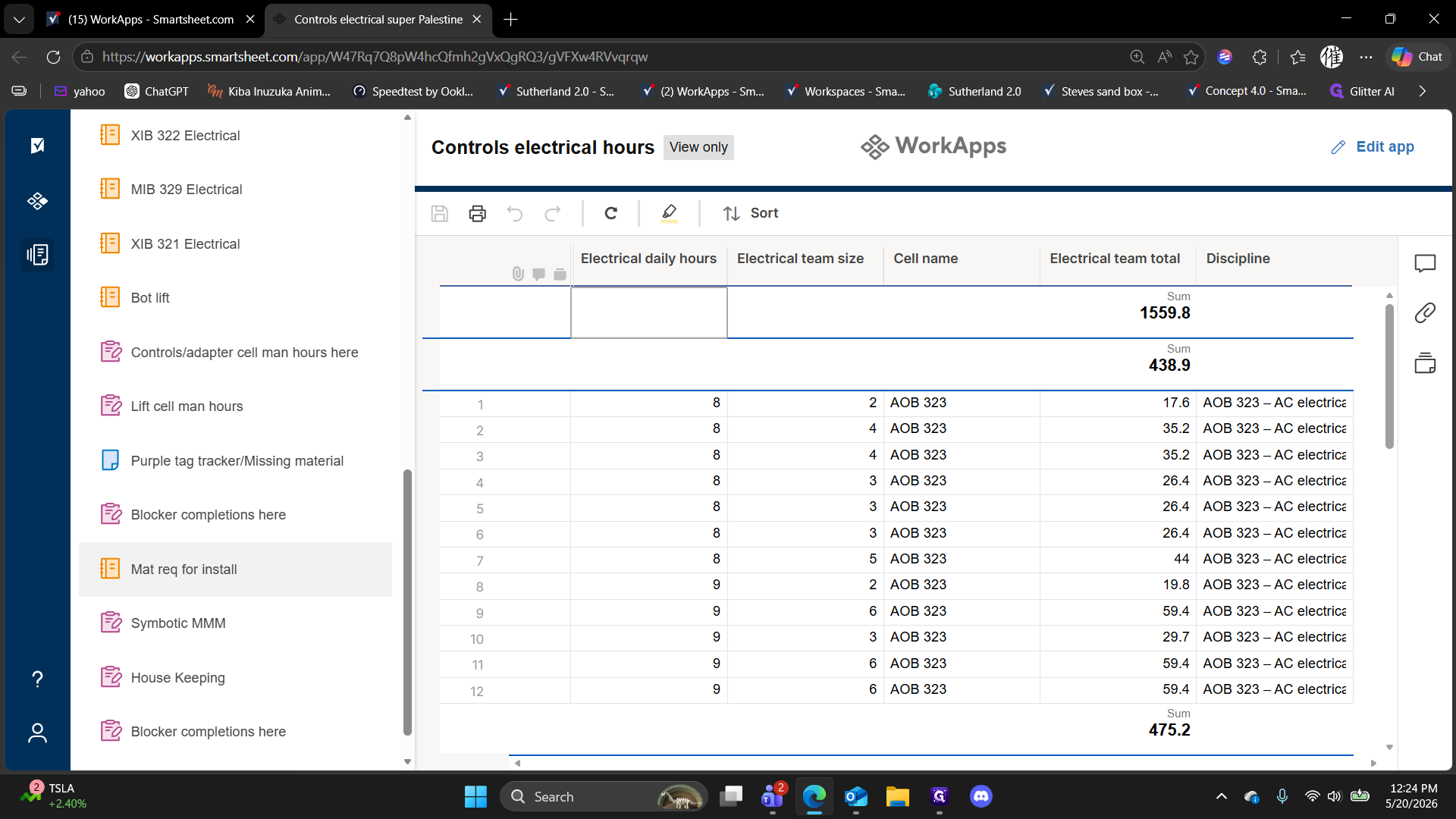Screen dimensions: 1456x819
Task: Open Discord from the taskbar
Action: click(x=981, y=796)
